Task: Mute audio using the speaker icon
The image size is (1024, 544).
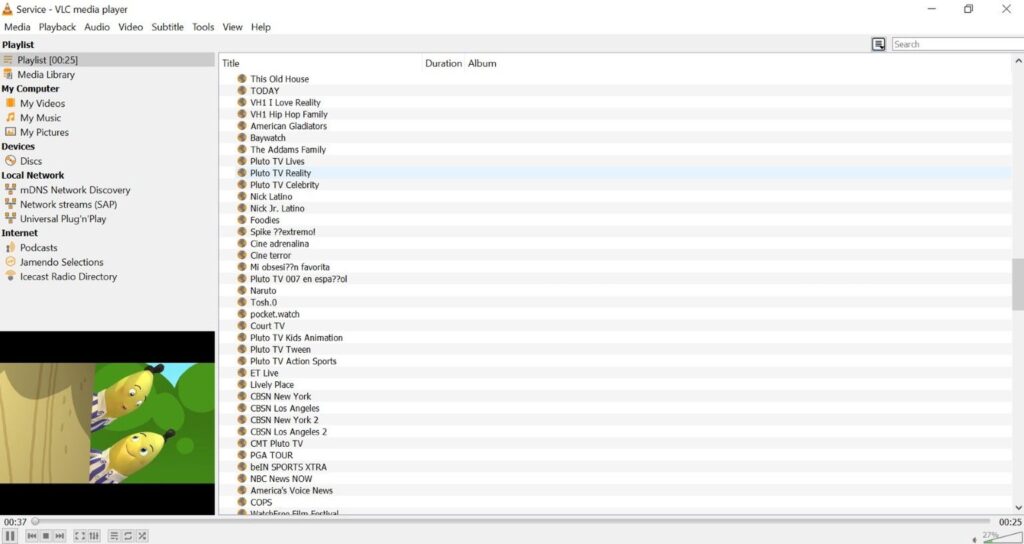Action: (x=975, y=538)
